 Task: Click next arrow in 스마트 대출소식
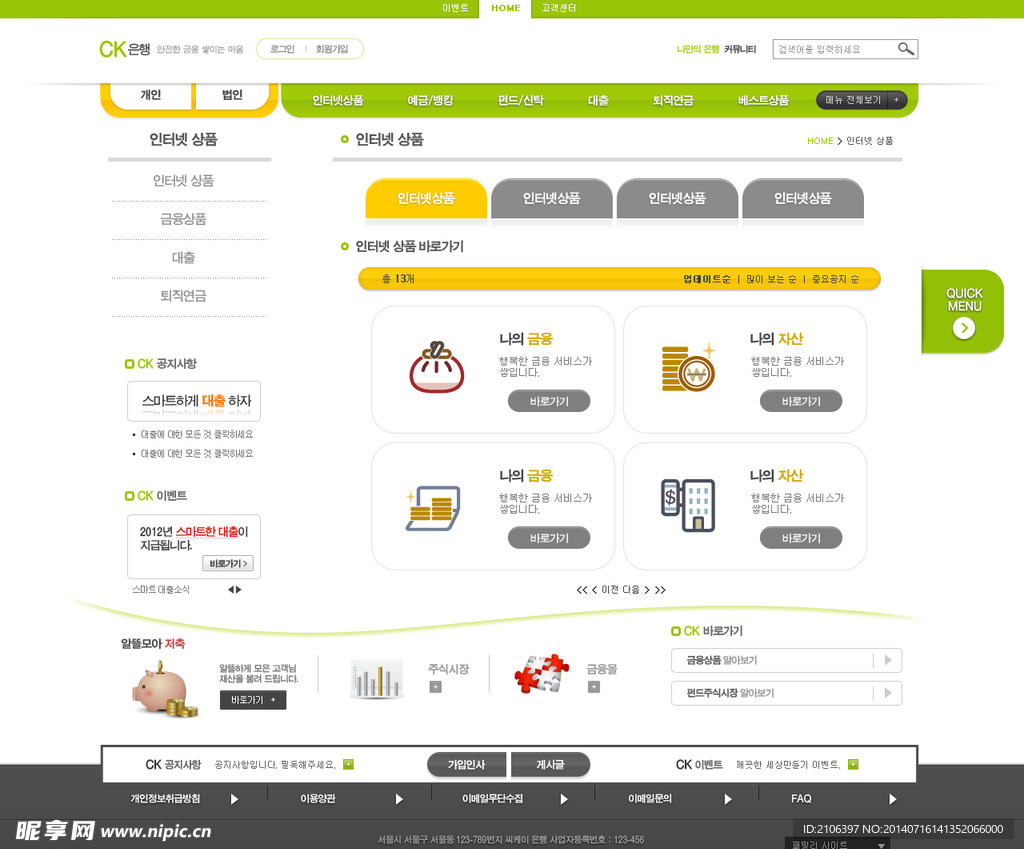click(238, 590)
